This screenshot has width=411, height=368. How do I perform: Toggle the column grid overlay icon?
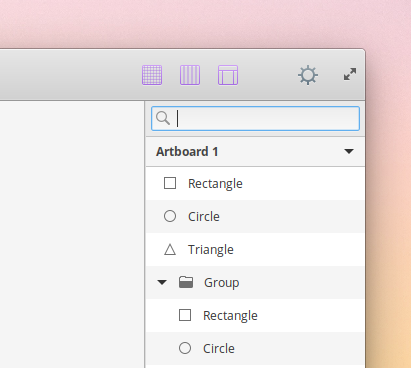pyautogui.click(x=190, y=75)
